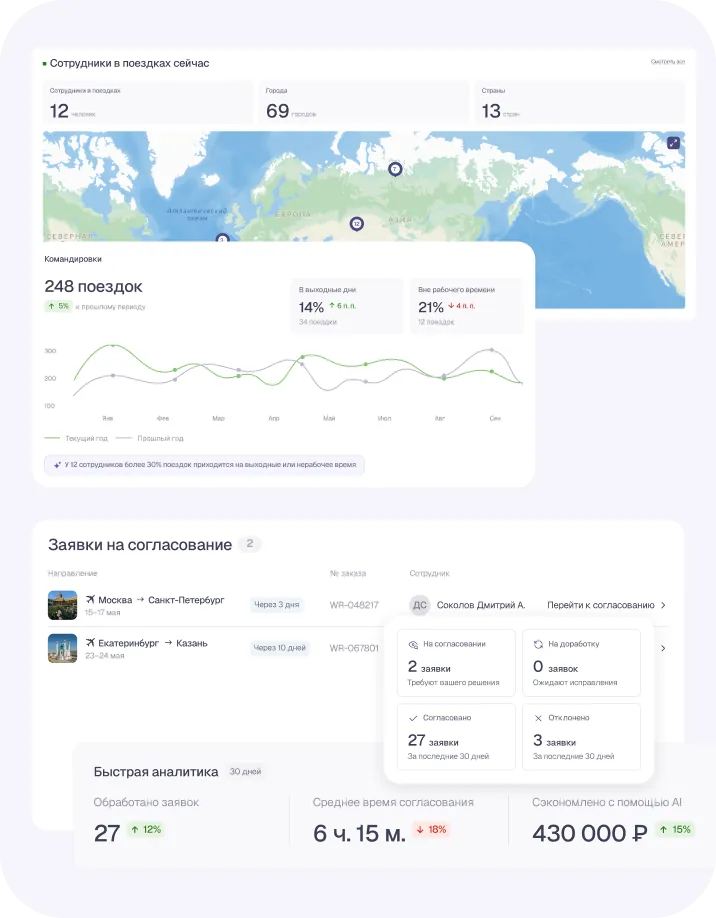Click the green 15% badge near 430 000 ₽
This screenshot has height=918, width=716.
[x=675, y=830]
